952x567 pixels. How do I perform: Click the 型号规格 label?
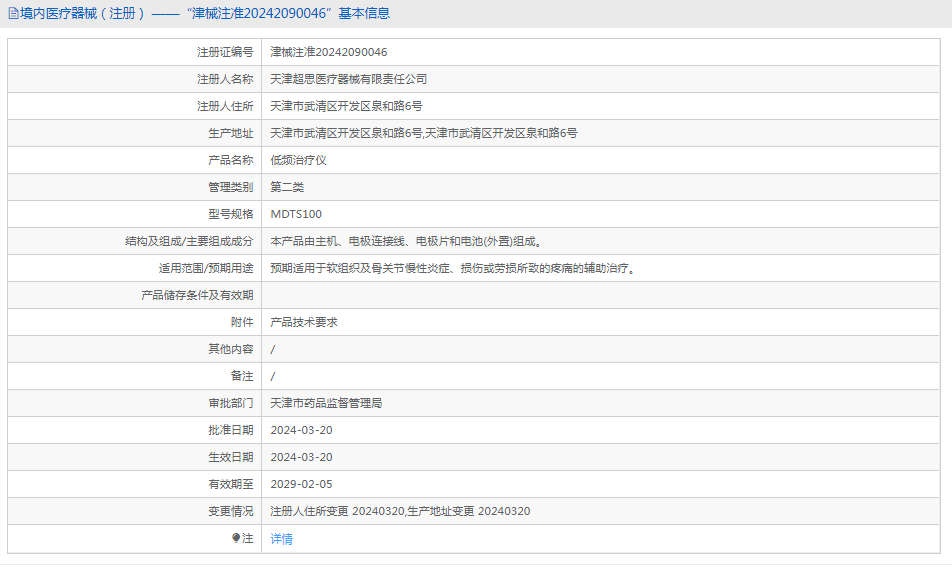coord(231,214)
